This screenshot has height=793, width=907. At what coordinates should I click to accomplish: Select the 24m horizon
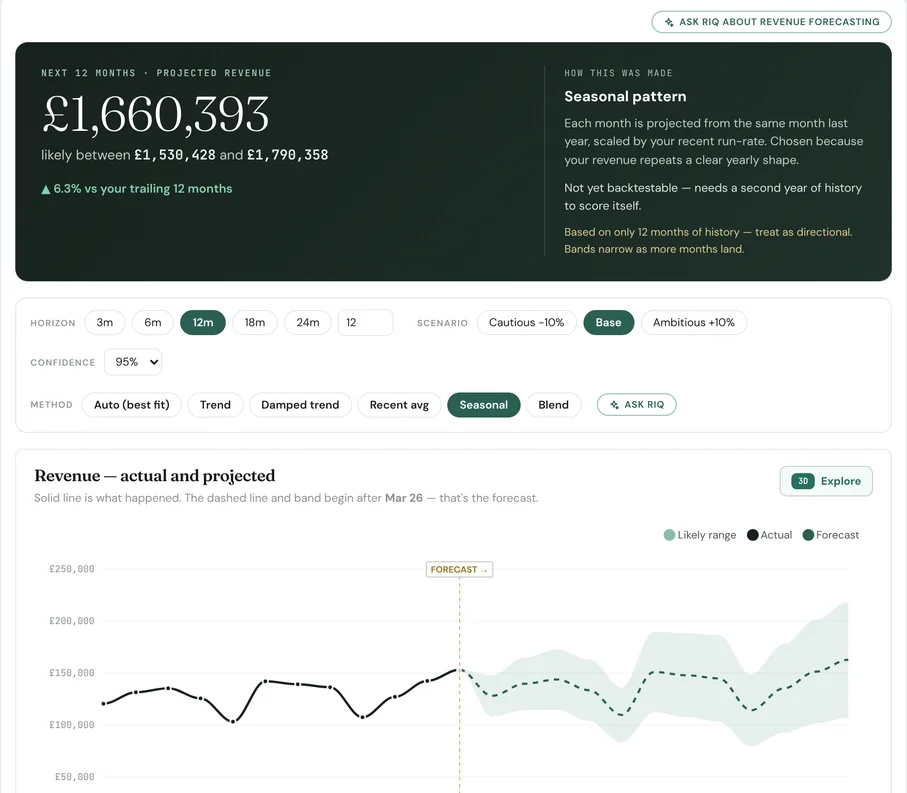[x=308, y=322]
